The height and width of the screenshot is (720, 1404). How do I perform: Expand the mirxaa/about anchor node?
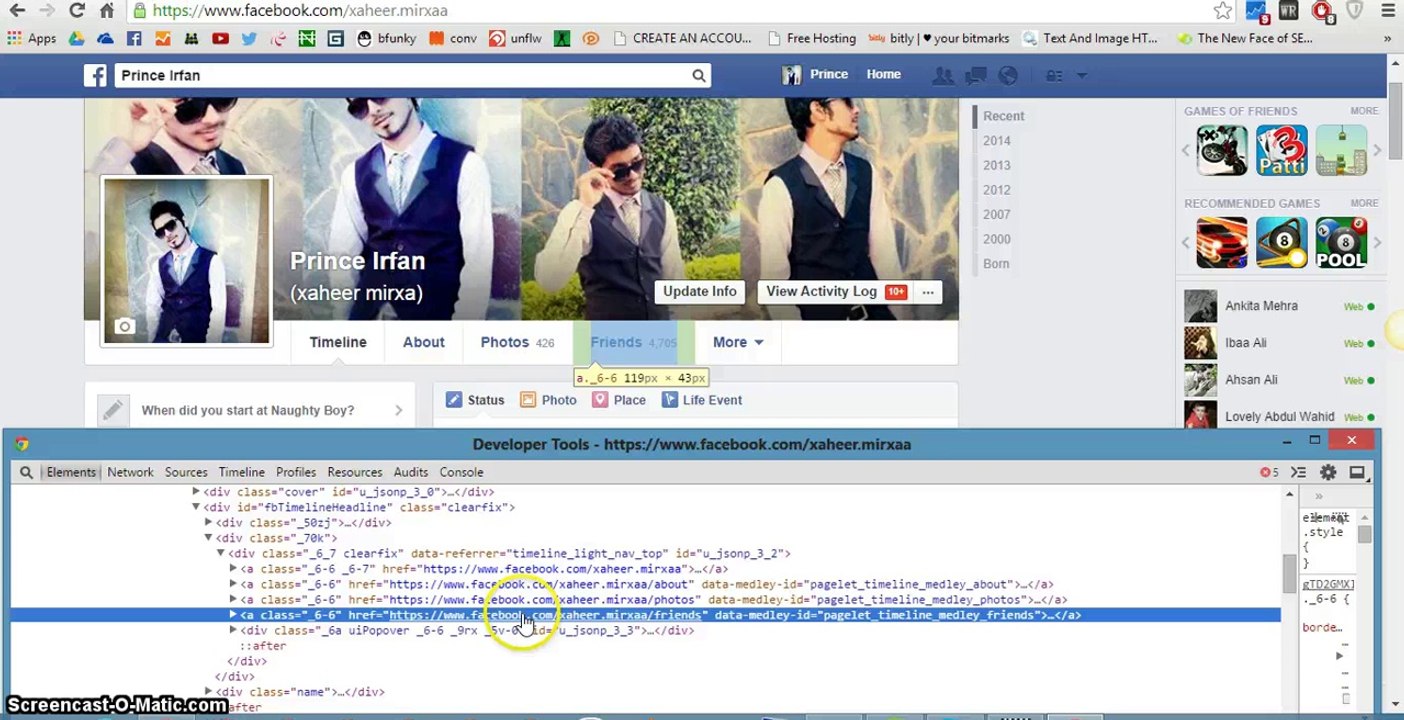(x=233, y=584)
